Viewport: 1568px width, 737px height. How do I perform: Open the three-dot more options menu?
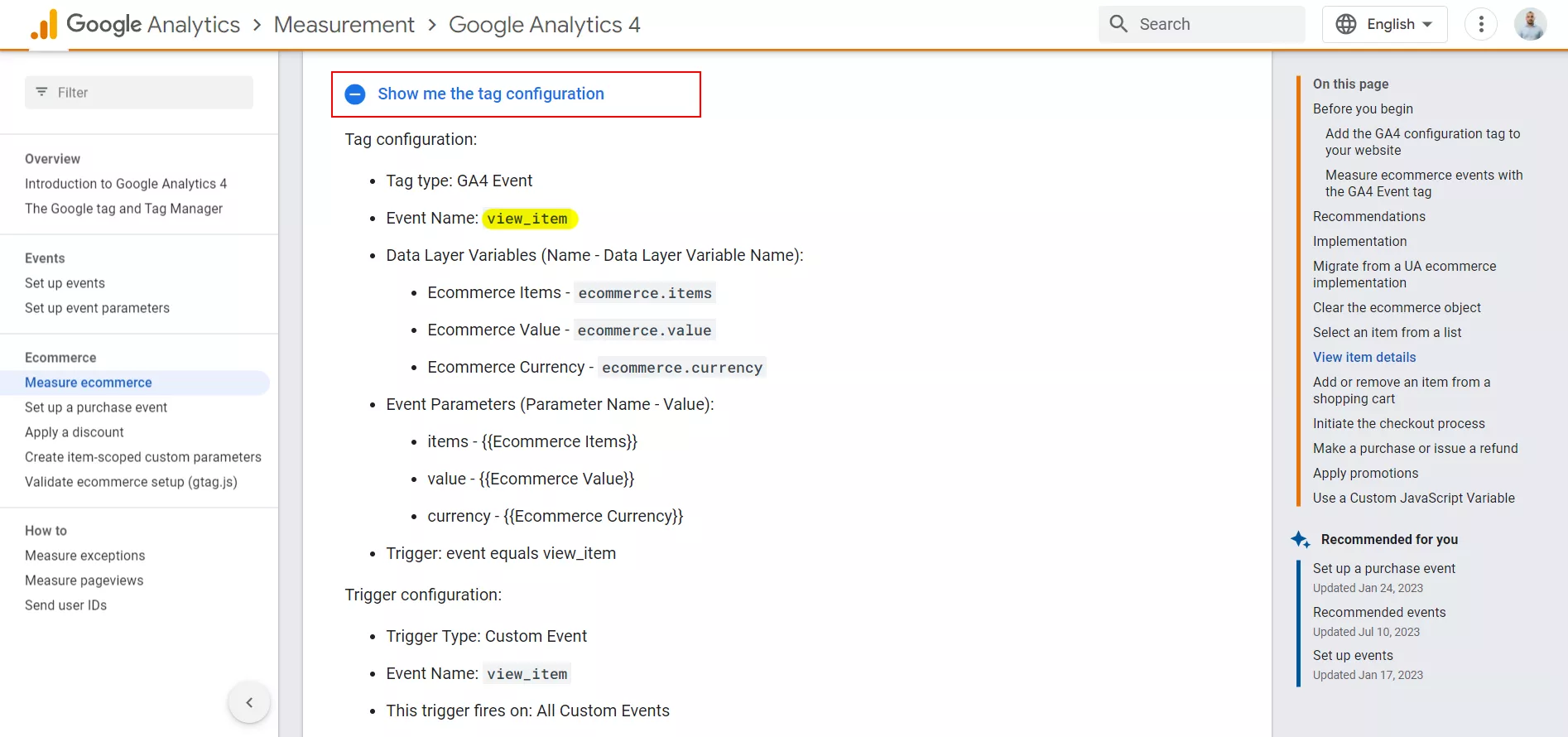1481,24
